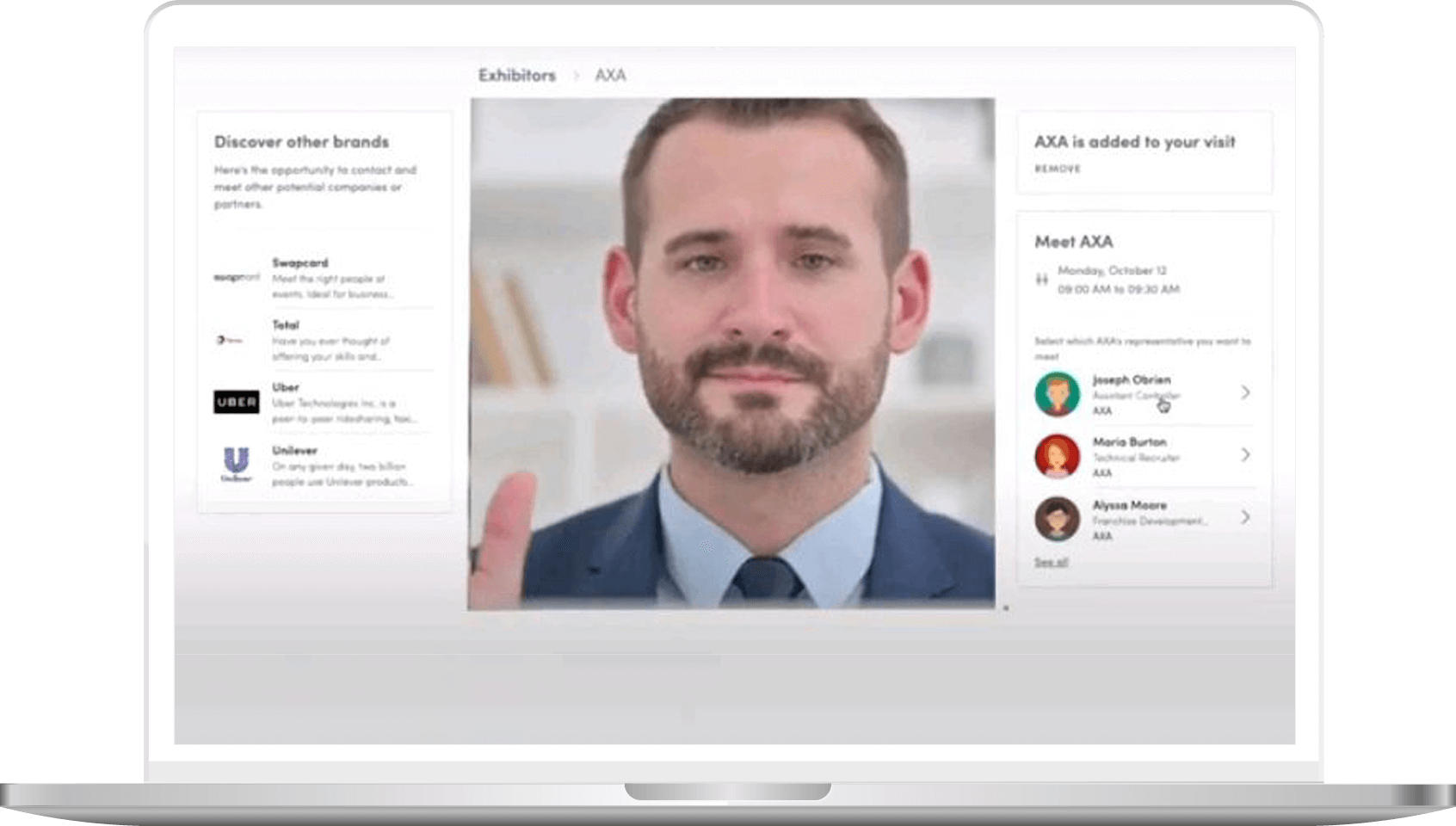Click the calendar icon beside meeting date

click(x=1041, y=279)
